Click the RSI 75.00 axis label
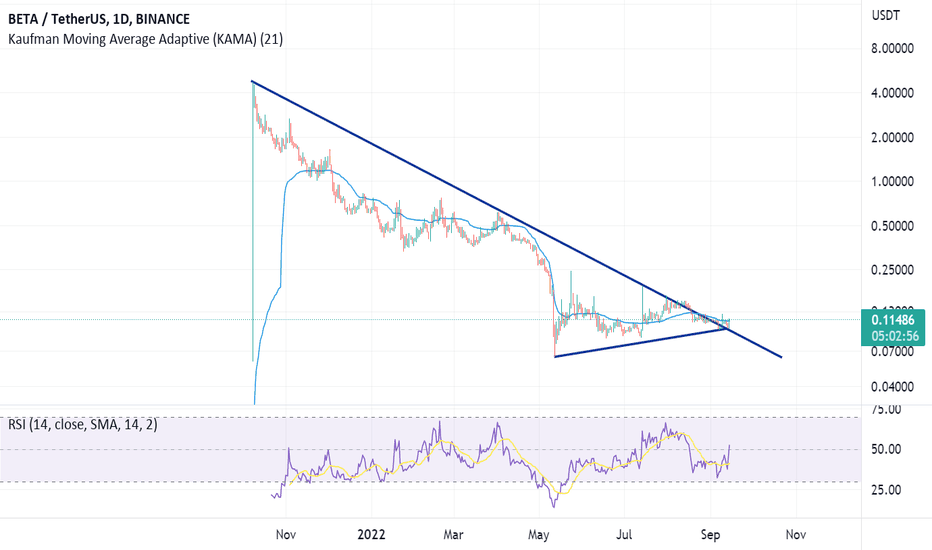The image size is (932, 550). pyautogui.click(x=886, y=409)
